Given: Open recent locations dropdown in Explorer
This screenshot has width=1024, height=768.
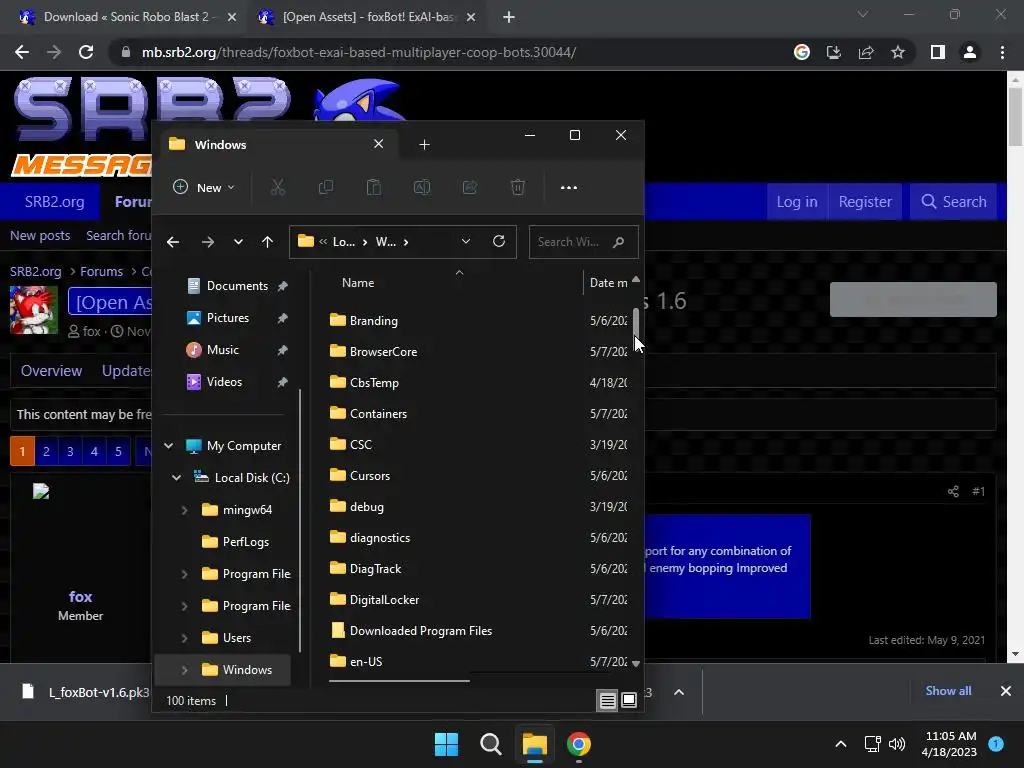Looking at the screenshot, I should [x=238, y=242].
